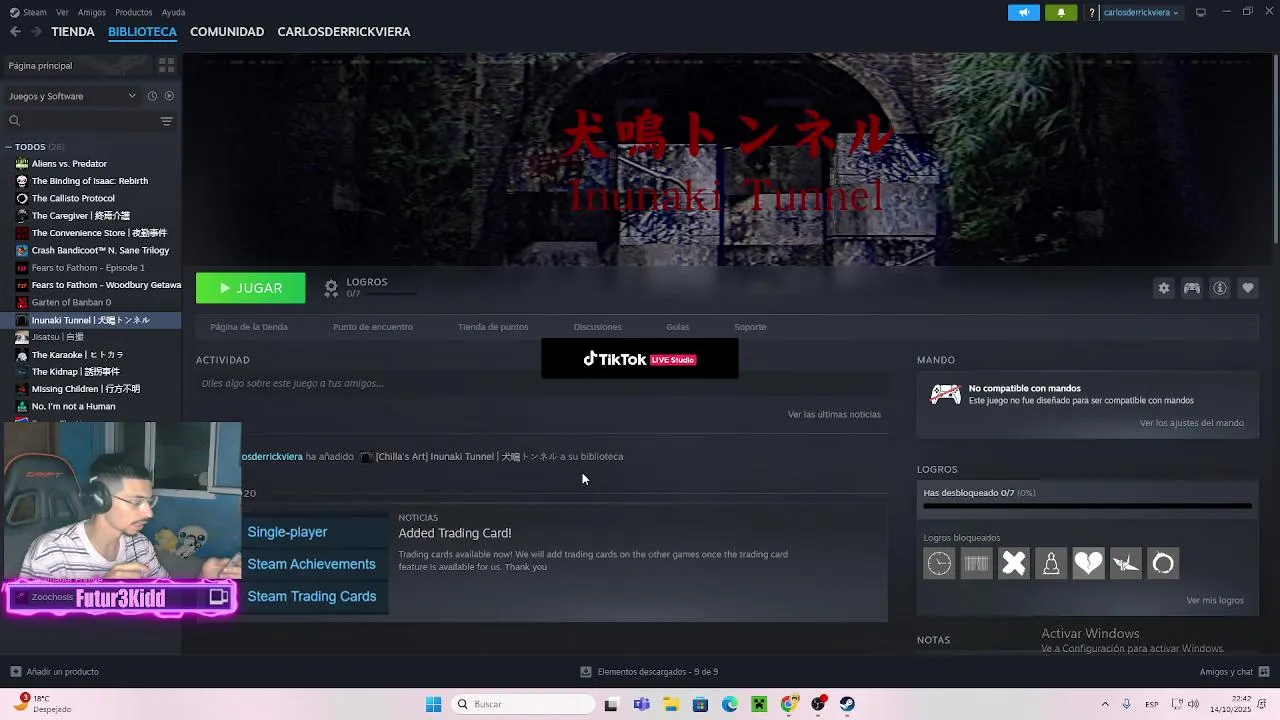The image size is (1280, 720).
Task: Collapse the TODOS games category
Action: click(9, 147)
